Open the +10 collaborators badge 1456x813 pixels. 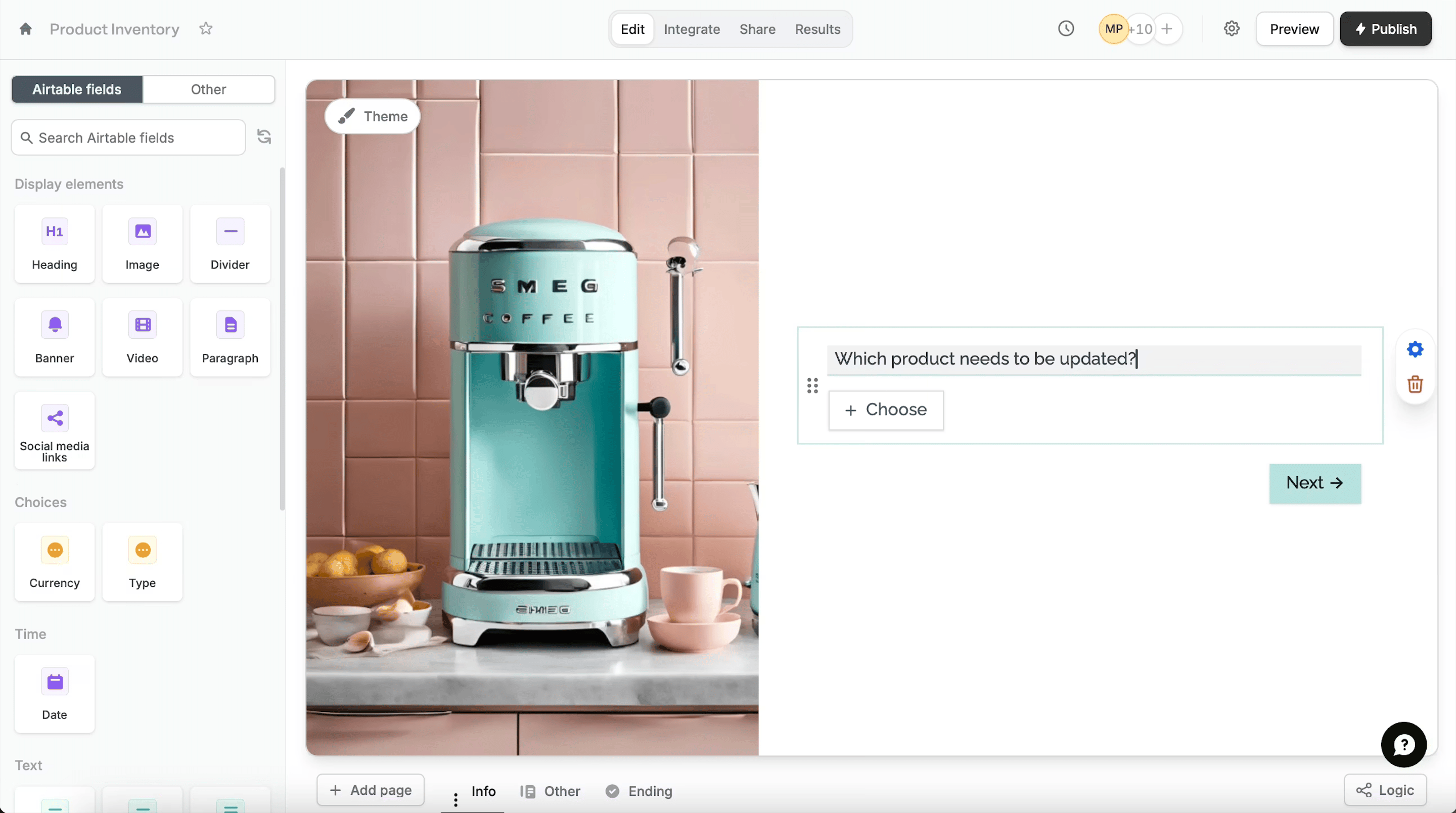click(x=1140, y=29)
